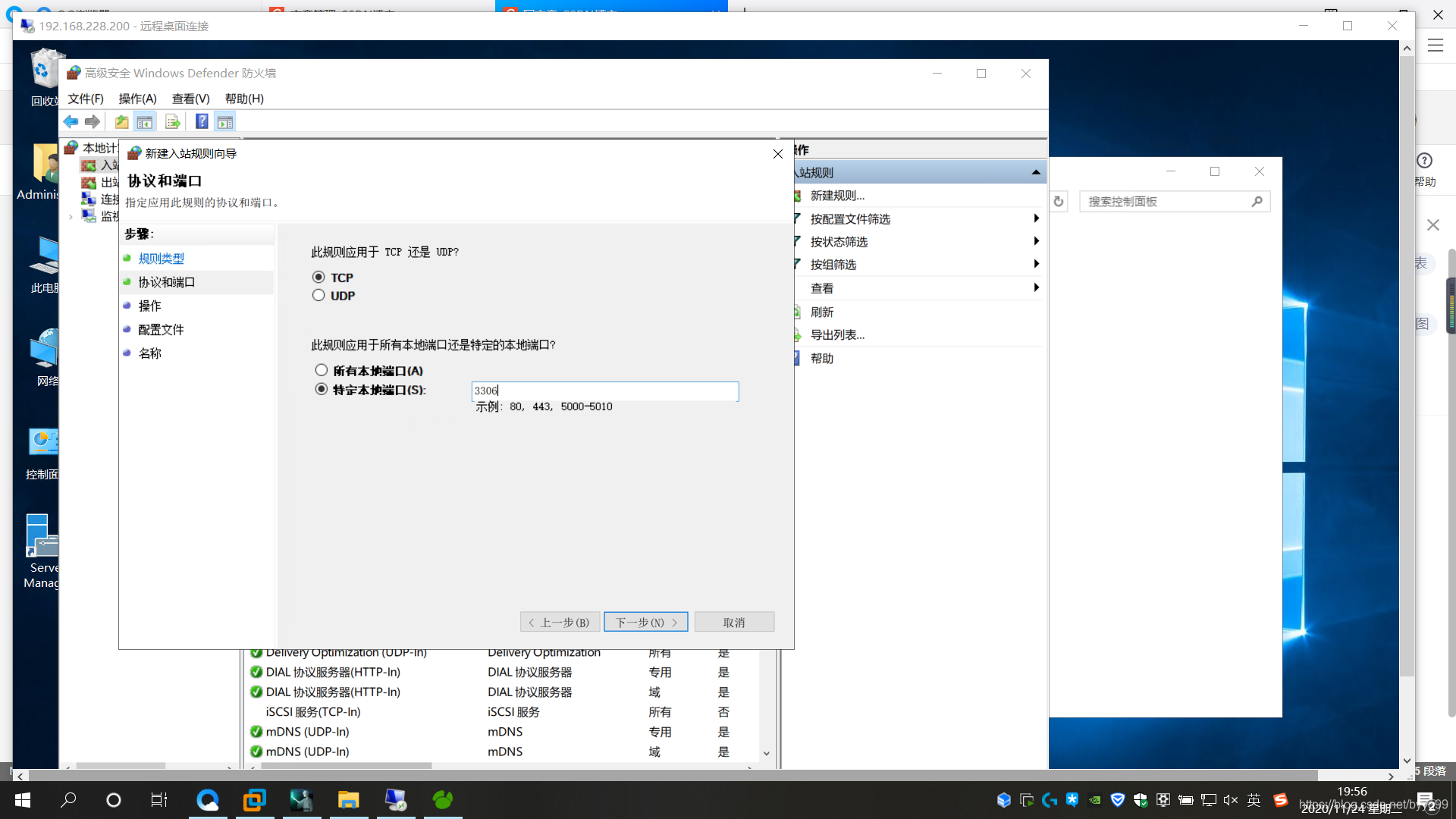Click the refresh icon in control panel window

tap(1059, 202)
